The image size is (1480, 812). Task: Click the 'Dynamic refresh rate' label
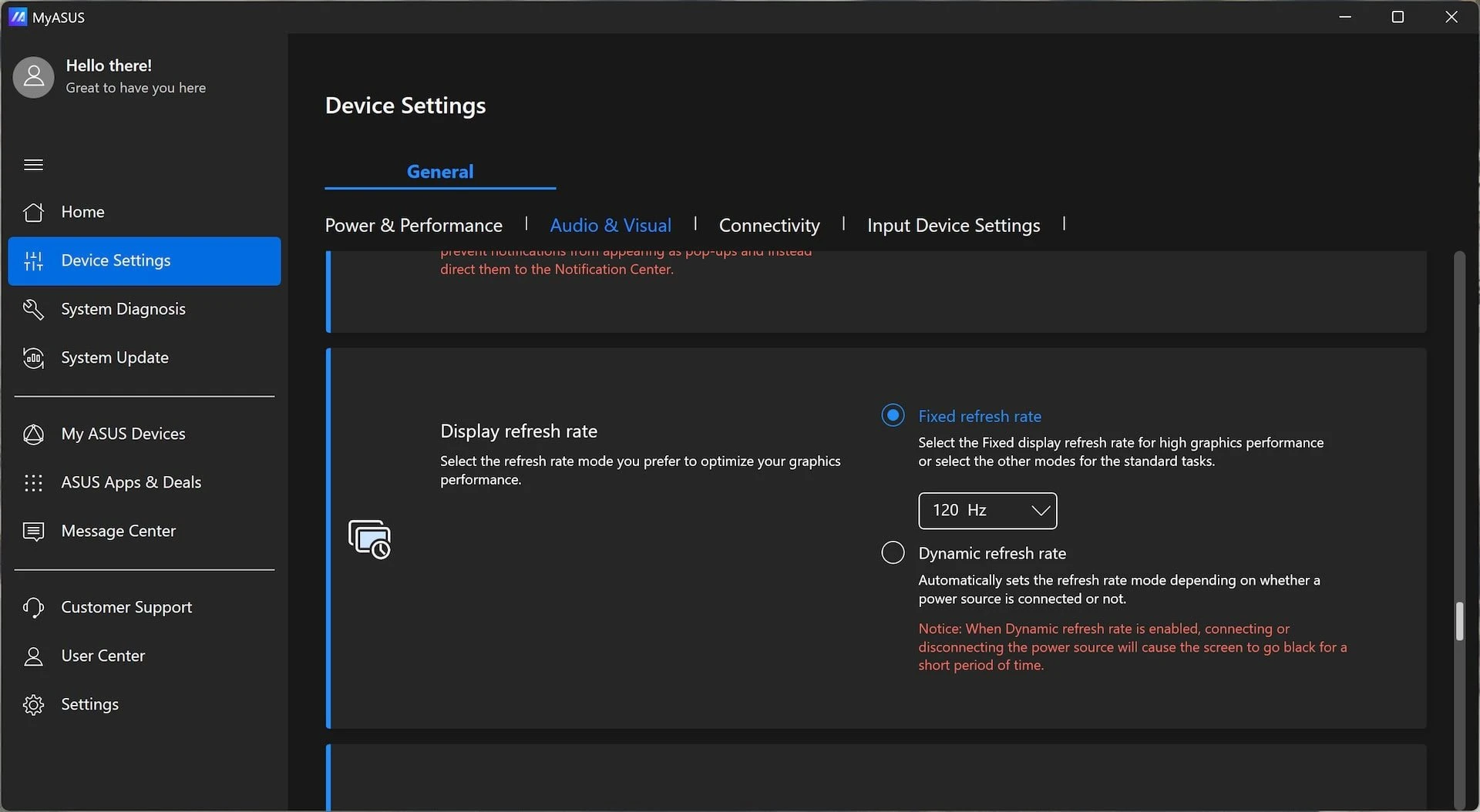click(992, 553)
